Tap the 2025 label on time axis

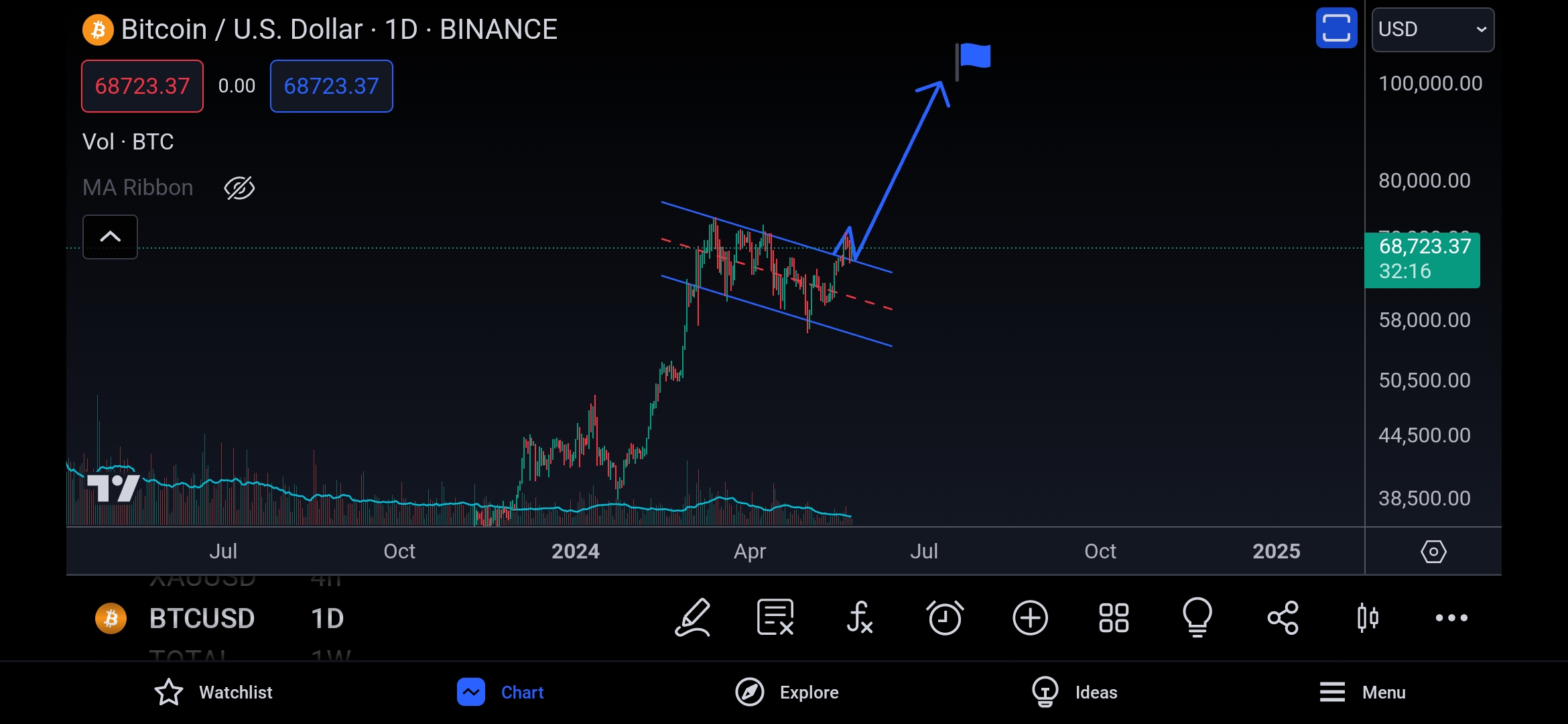pyautogui.click(x=1277, y=552)
